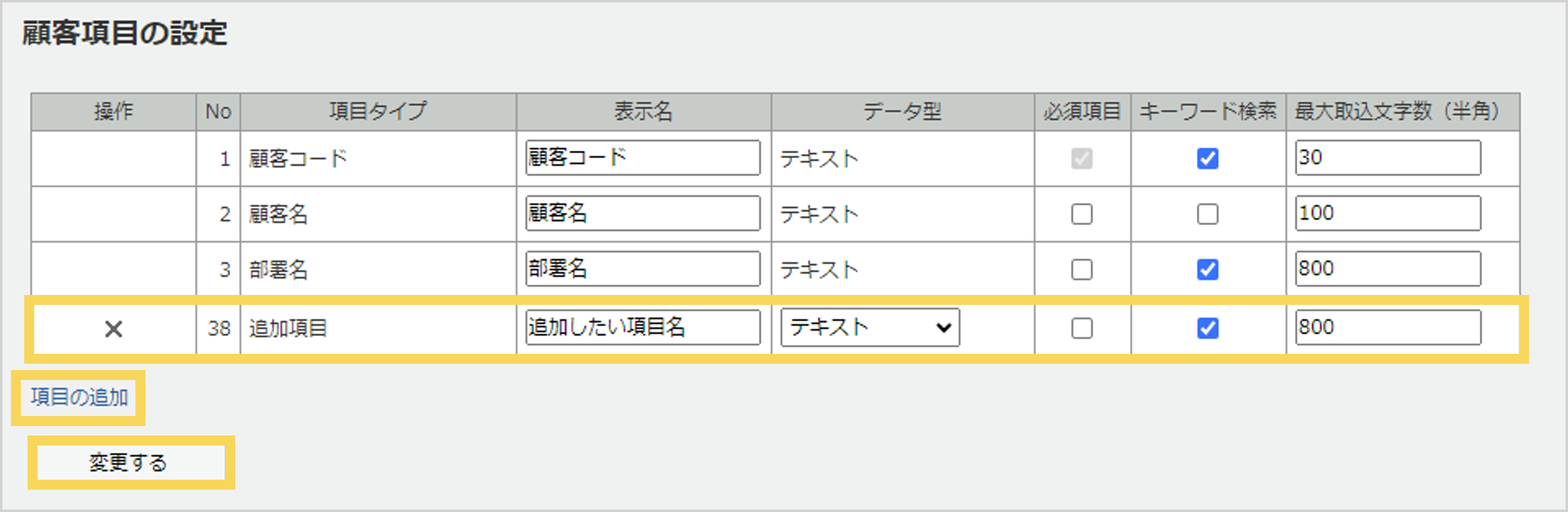Disable キーワード検索 for the 部署名 row
The image size is (1568, 512).
(x=1208, y=269)
